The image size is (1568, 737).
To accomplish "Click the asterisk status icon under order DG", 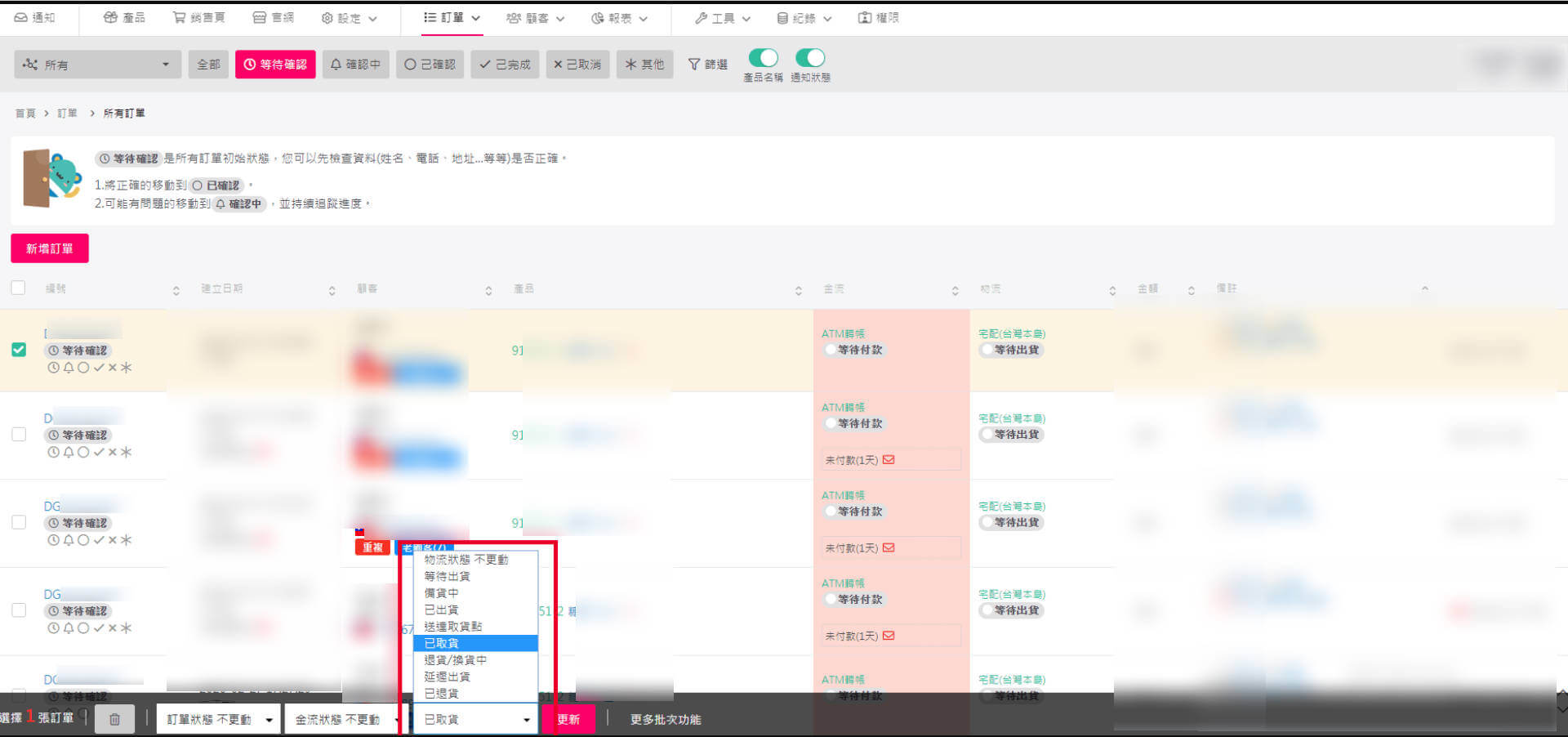I will click(x=127, y=539).
